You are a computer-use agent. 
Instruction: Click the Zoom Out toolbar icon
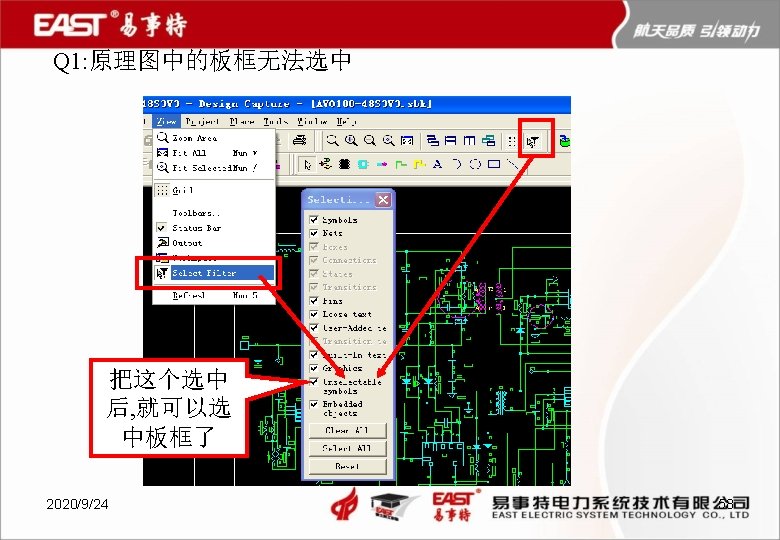(370, 141)
